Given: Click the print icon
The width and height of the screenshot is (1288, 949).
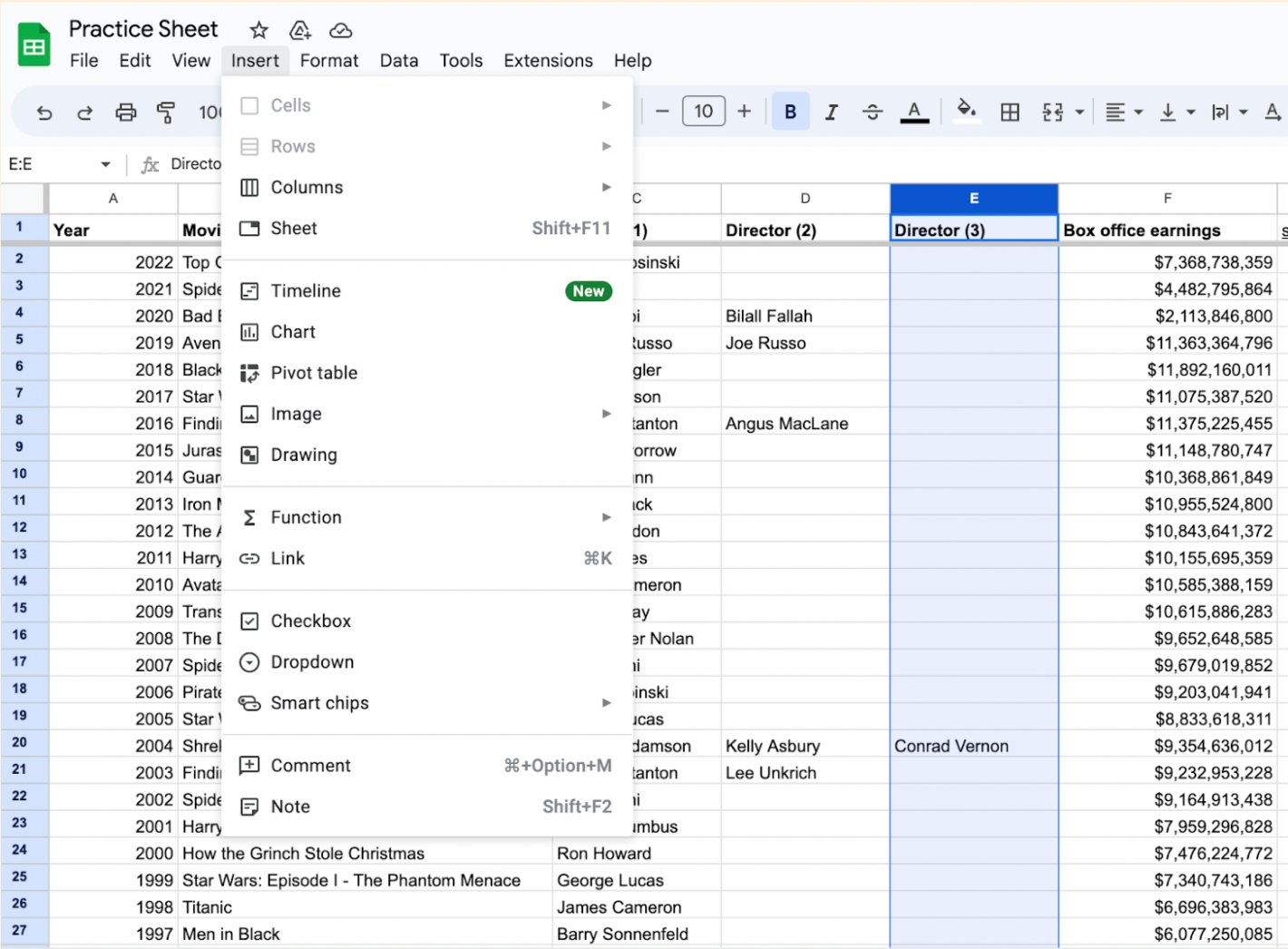Looking at the screenshot, I should [125, 113].
